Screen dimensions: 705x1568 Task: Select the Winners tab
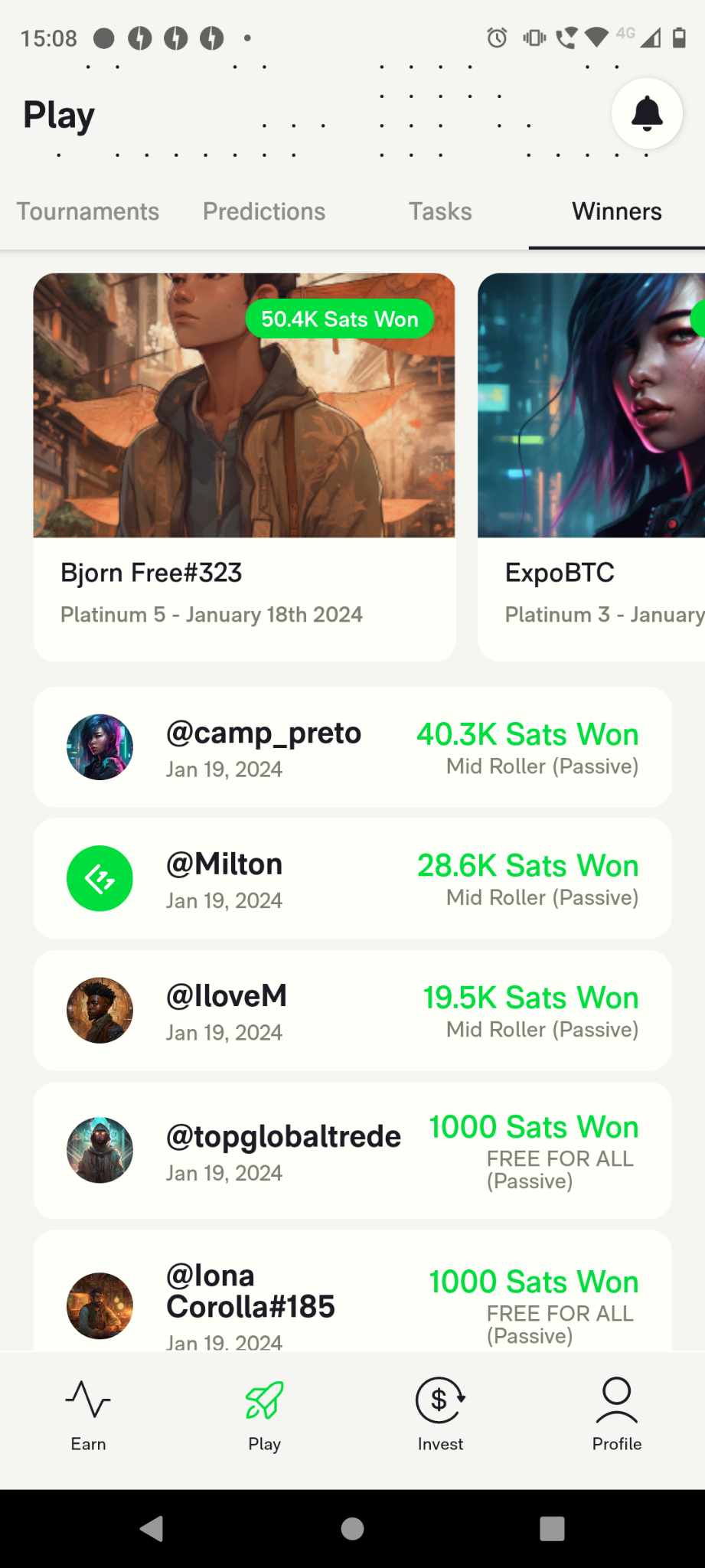point(617,211)
